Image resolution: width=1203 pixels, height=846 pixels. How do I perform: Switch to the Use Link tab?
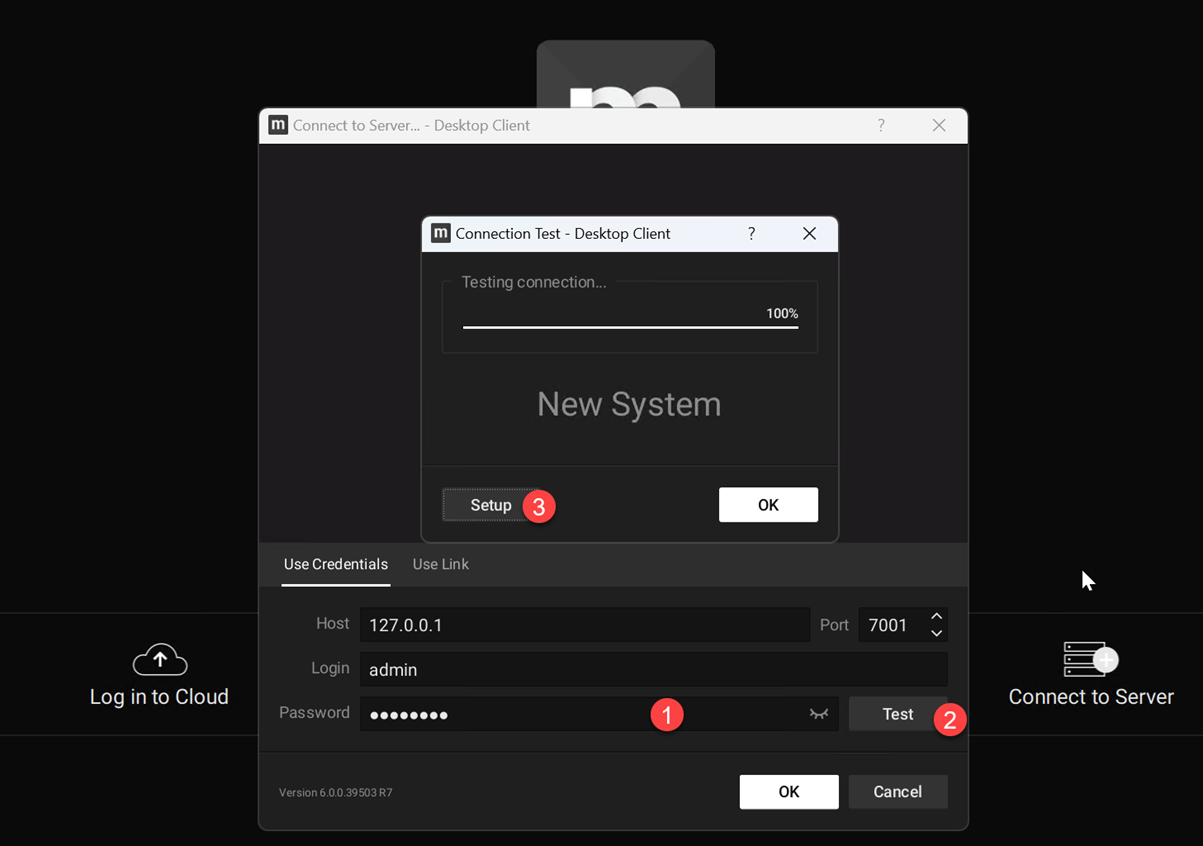pyautogui.click(x=440, y=564)
